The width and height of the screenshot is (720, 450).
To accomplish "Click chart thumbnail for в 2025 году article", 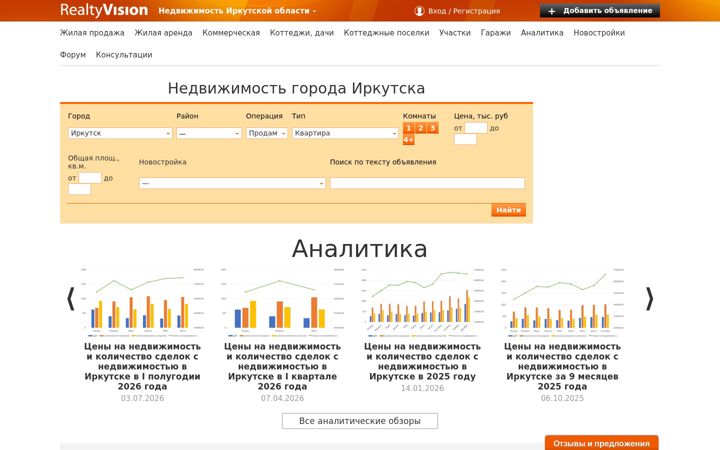I will 422,302.
